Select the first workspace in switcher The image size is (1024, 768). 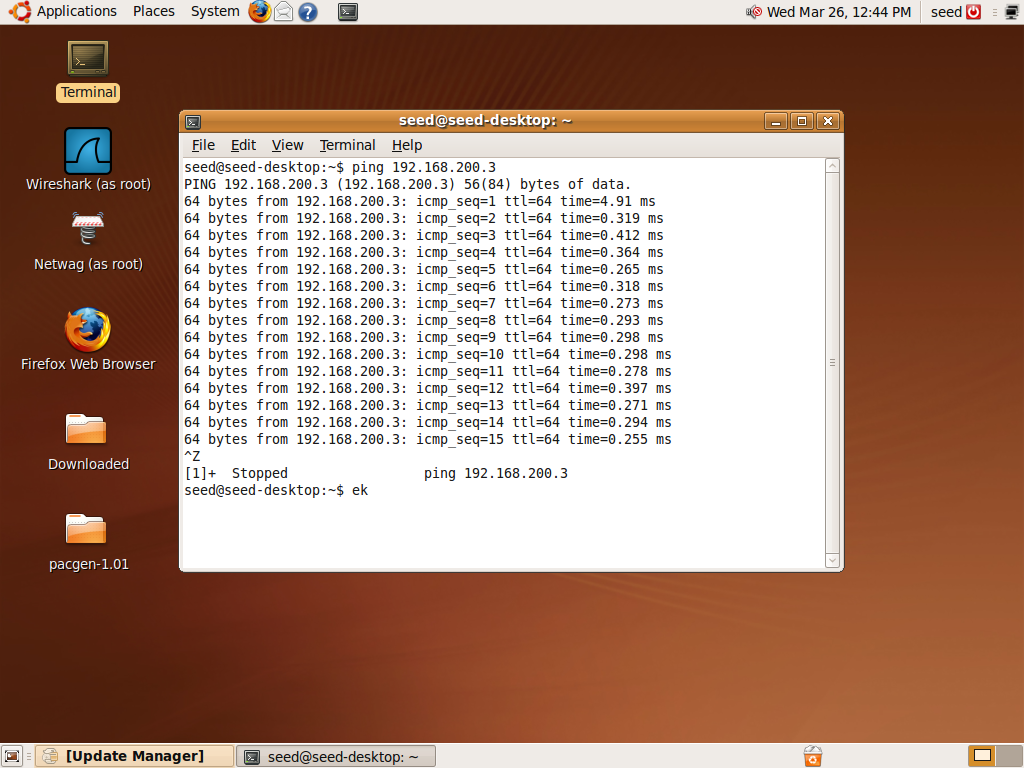pyautogui.click(x=982, y=756)
